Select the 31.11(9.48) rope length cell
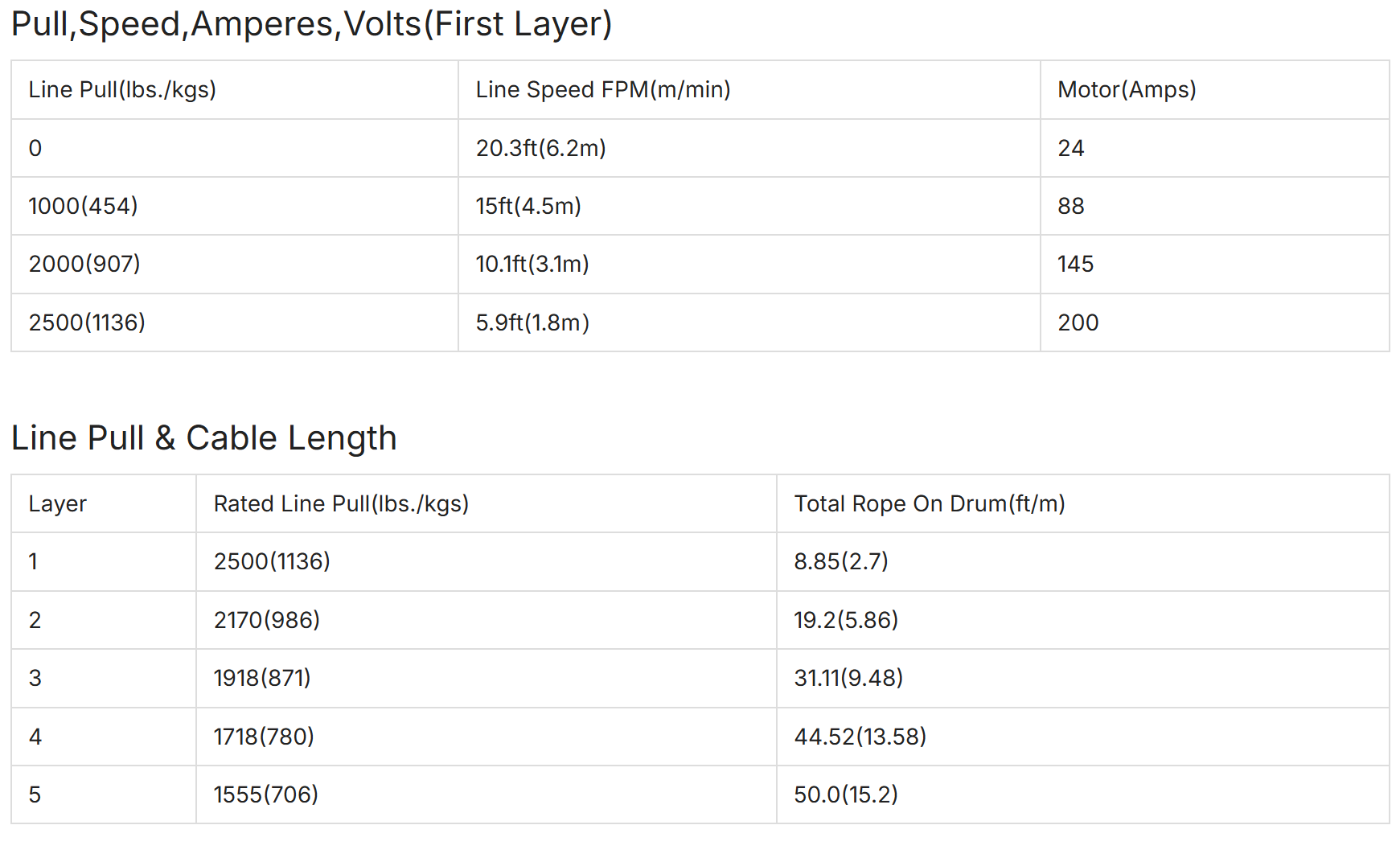The width and height of the screenshot is (1400, 858). coord(1083,678)
